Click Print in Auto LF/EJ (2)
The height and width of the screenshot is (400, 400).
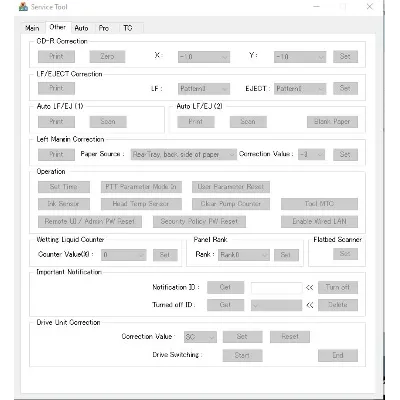196,121
